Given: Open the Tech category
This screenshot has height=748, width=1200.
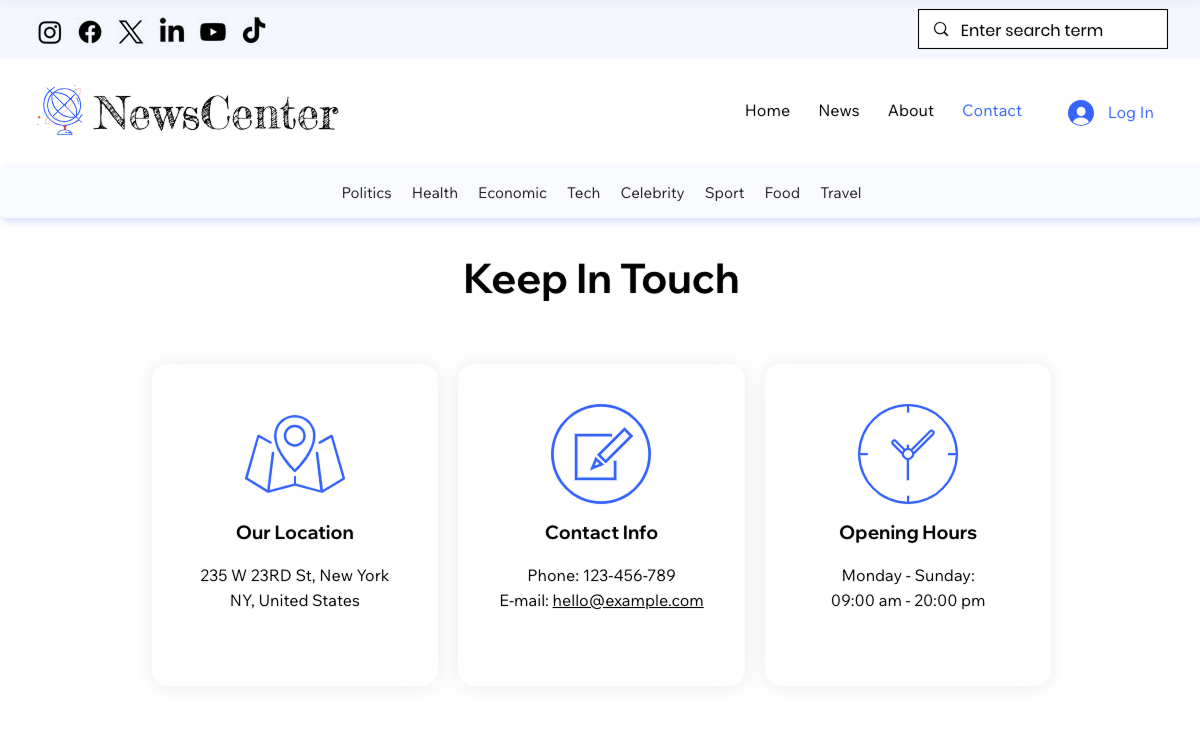Looking at the screenshot, I should [584, 193].
